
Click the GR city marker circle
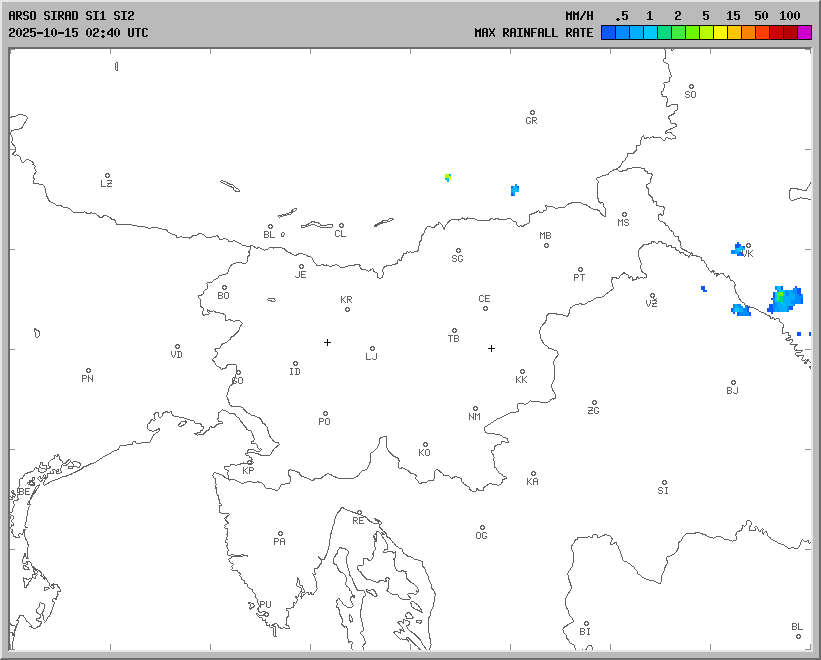(532, 113)
